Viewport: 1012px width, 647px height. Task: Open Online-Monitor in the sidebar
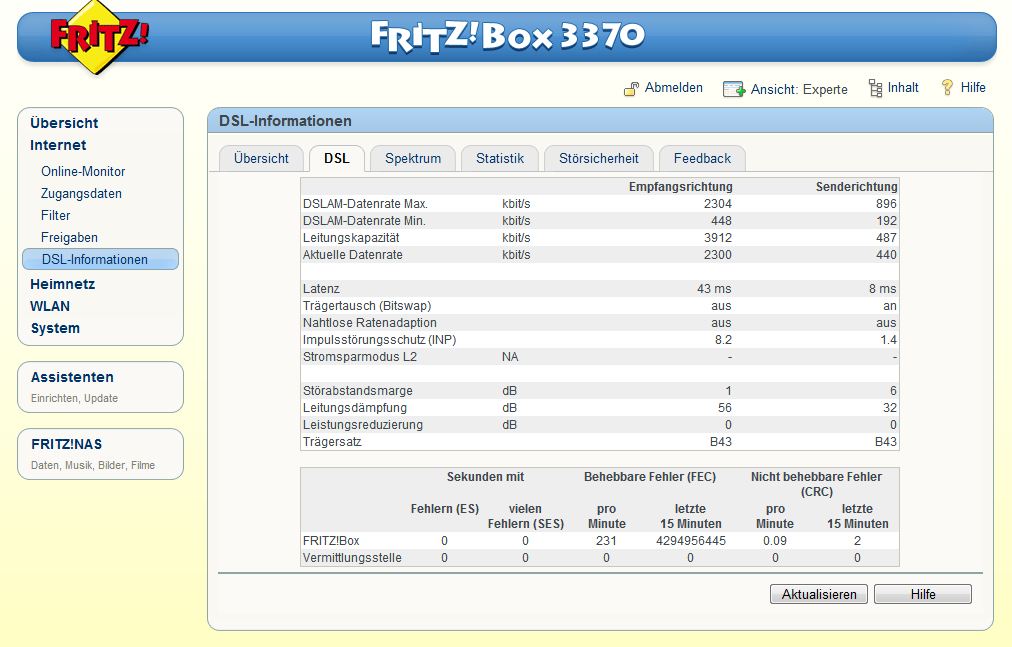(83, 171)
